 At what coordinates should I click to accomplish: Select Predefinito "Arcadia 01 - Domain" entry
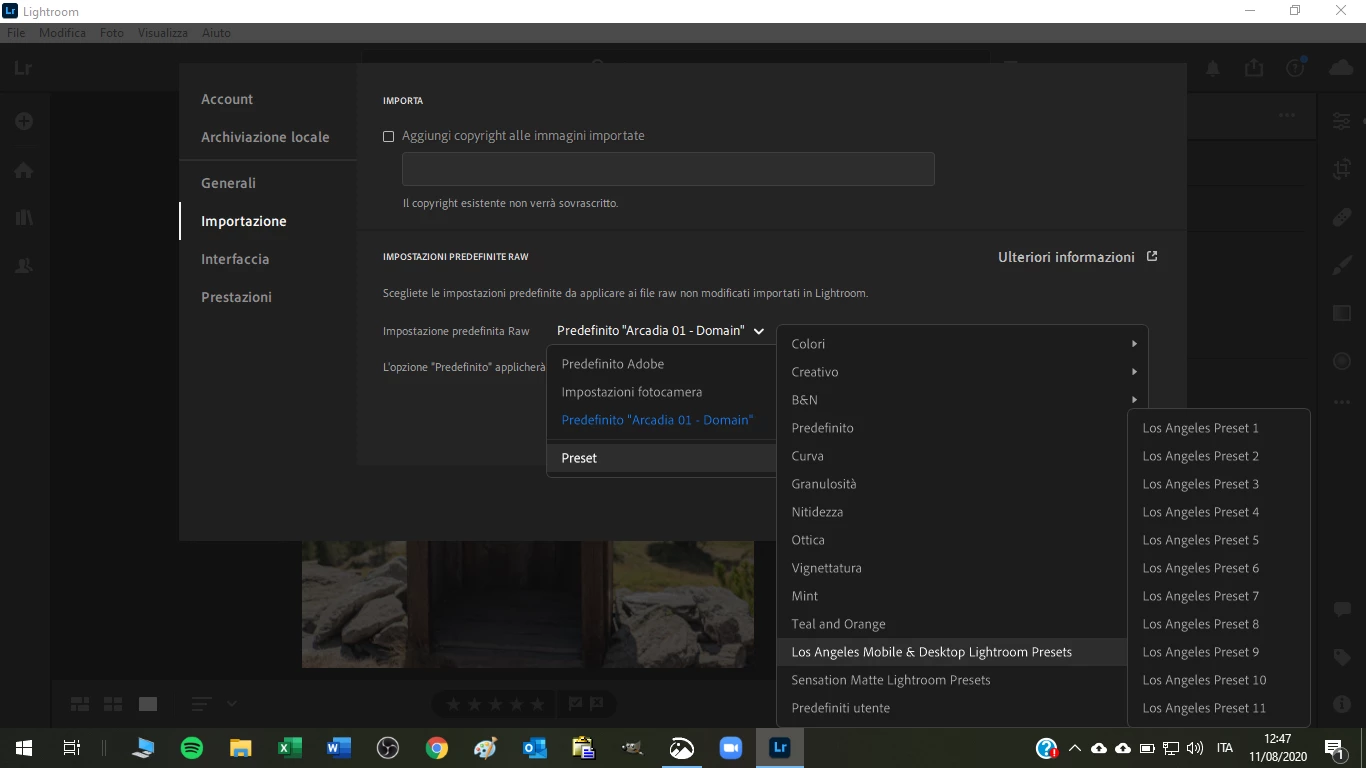(x=662, y=420)
